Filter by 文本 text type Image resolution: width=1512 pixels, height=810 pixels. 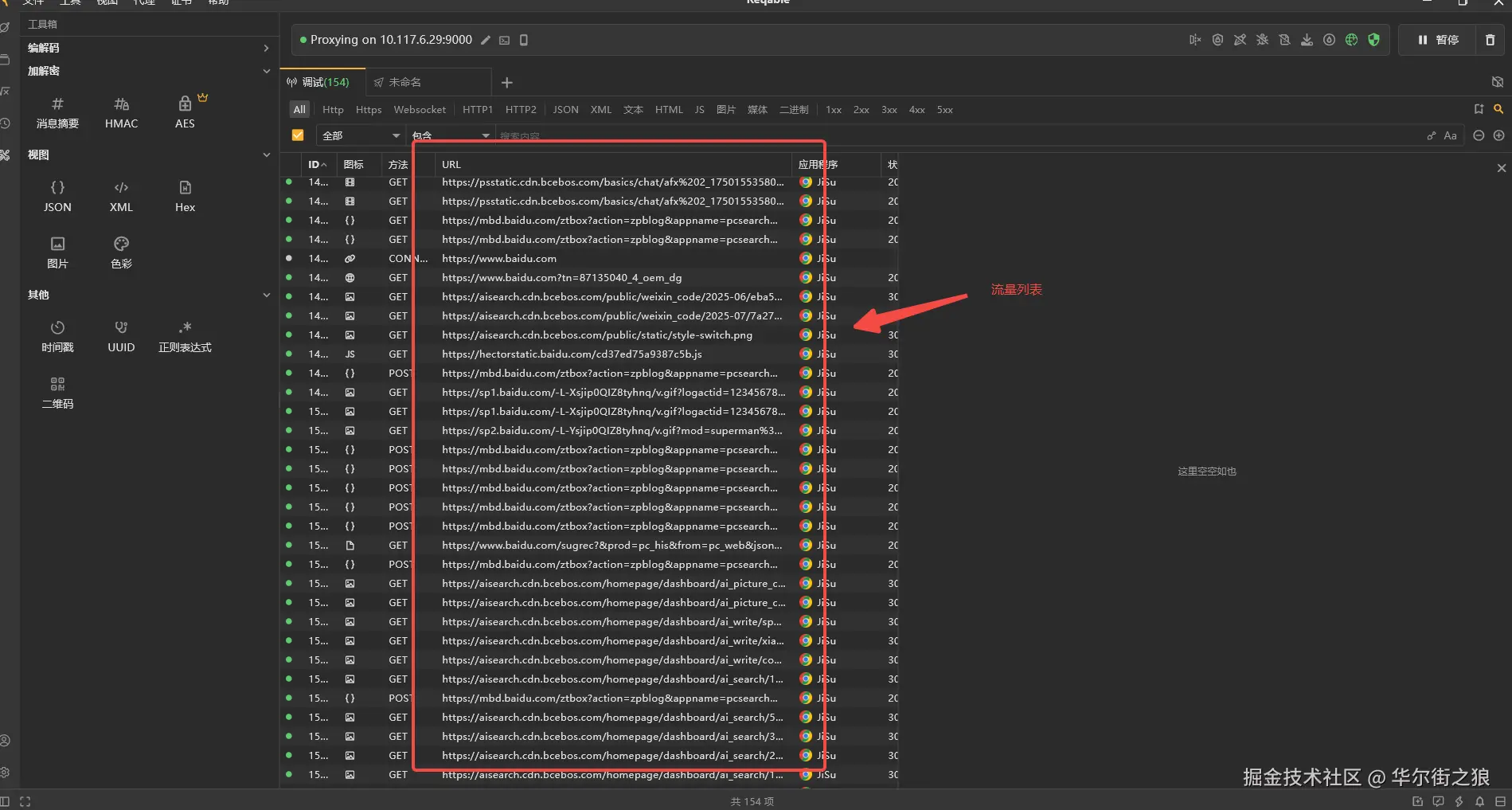point(633,110)
